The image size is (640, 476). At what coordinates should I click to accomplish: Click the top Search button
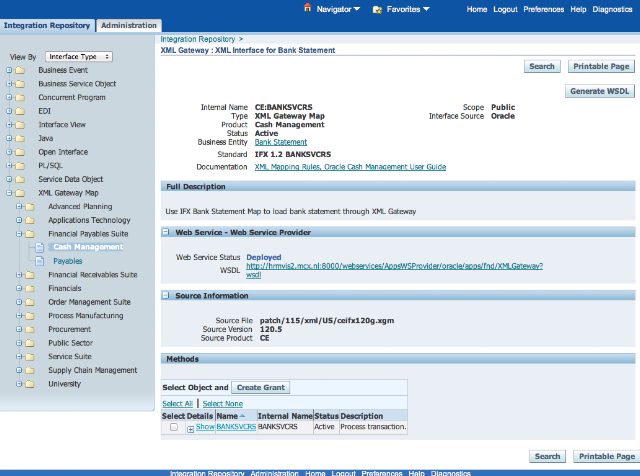pos(542,66)
